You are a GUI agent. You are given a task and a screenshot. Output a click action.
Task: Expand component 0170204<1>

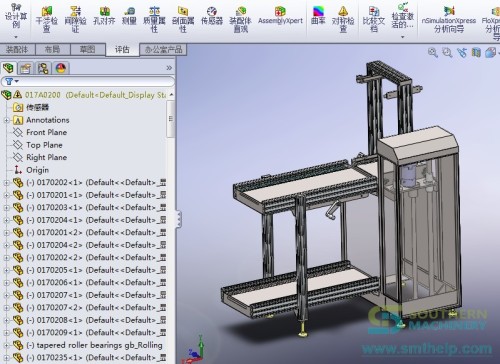tap(6, 220)
